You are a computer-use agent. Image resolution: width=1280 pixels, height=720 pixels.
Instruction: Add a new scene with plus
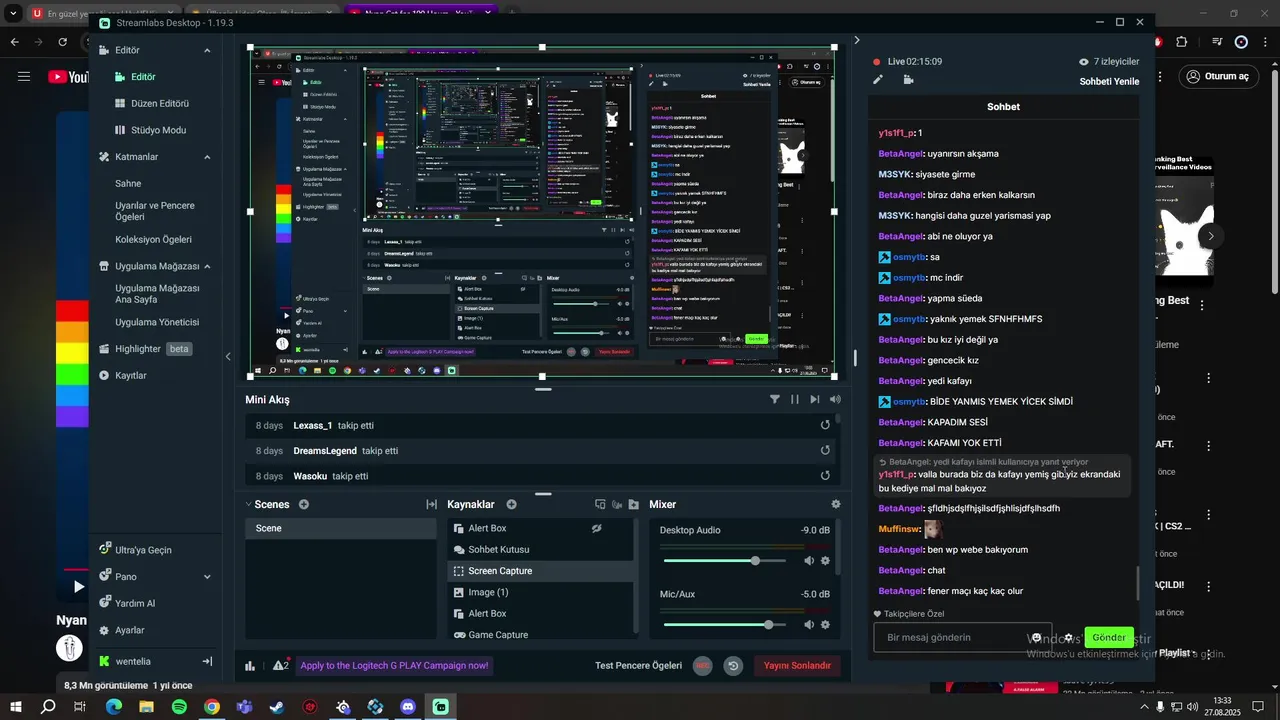tap(304, 504)
